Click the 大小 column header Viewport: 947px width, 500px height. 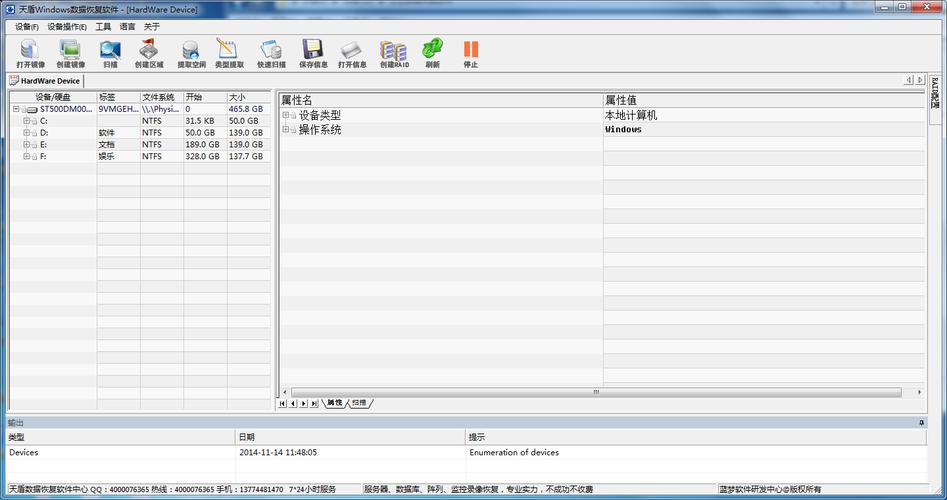click(x=249, y=97)
